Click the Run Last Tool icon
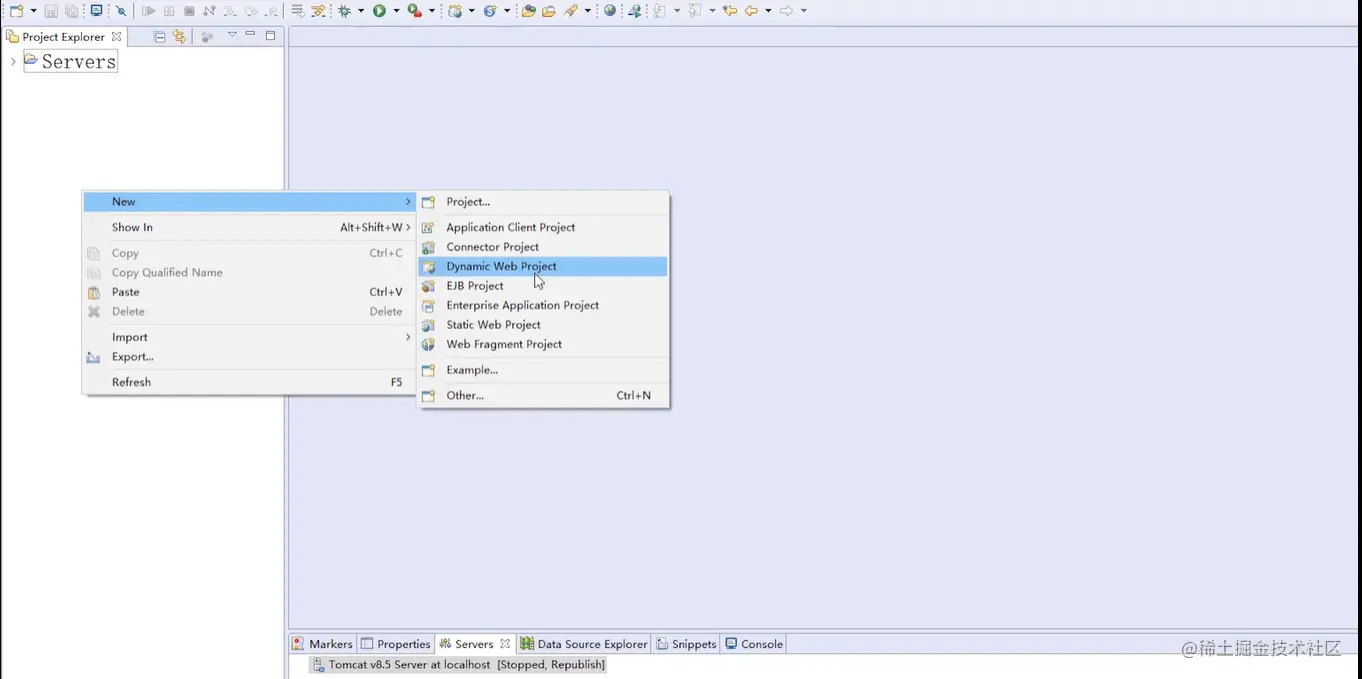1362x679 pixels. 415,11
